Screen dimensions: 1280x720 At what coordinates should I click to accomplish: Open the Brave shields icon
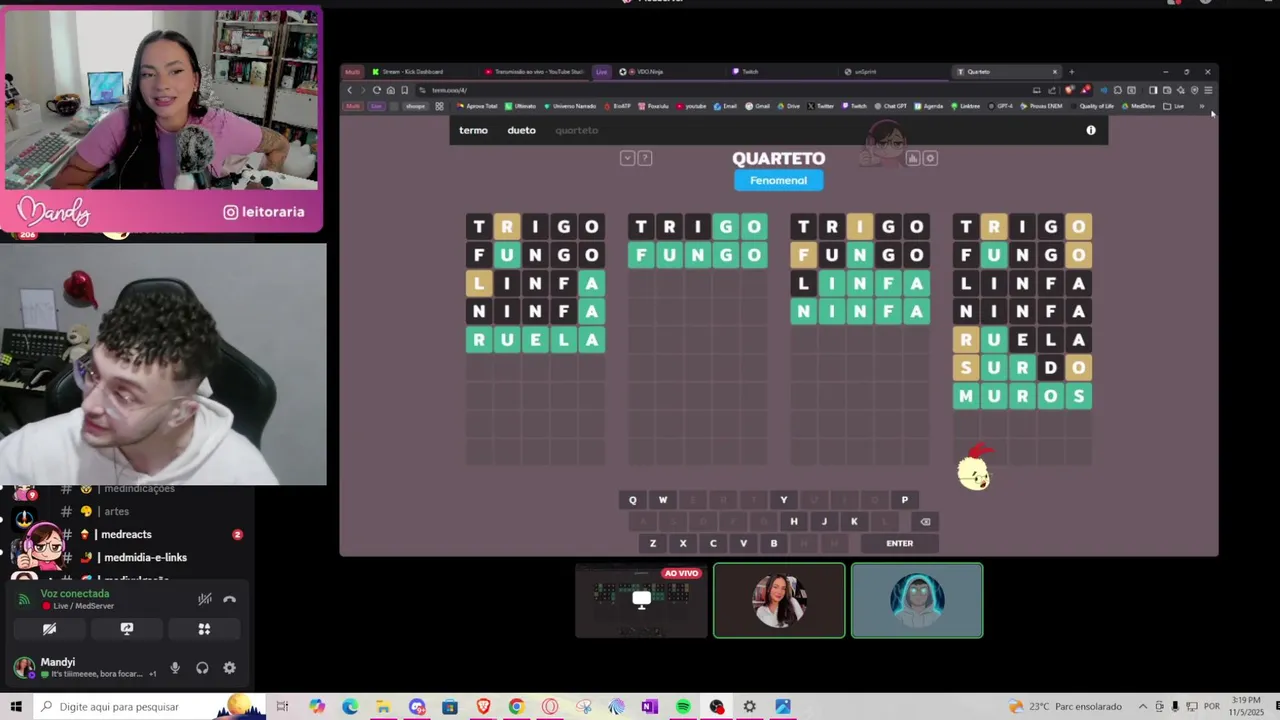click(1069, 90)
